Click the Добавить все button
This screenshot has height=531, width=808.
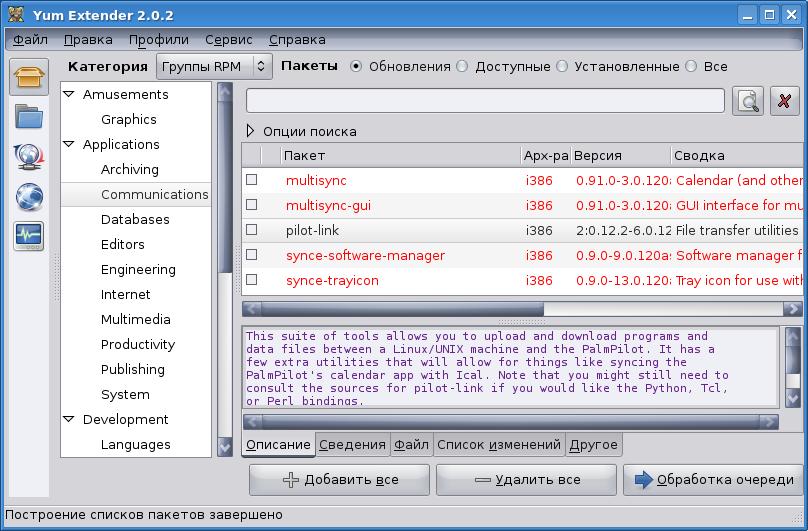click(339, 480)
